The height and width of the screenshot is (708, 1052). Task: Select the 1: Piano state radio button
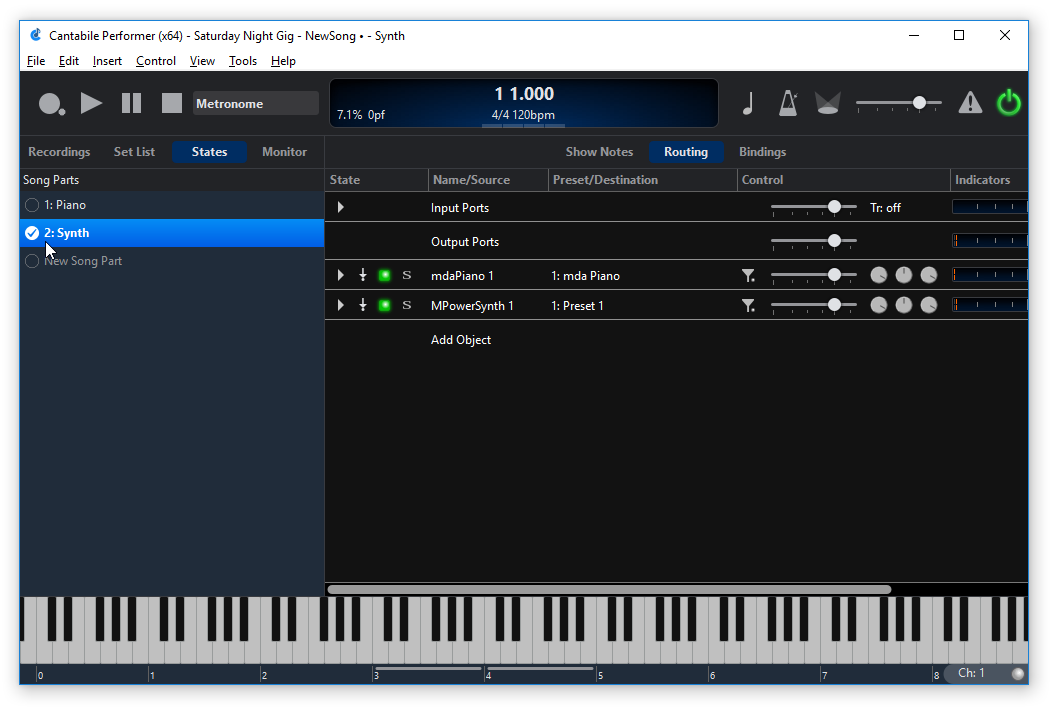32,205
